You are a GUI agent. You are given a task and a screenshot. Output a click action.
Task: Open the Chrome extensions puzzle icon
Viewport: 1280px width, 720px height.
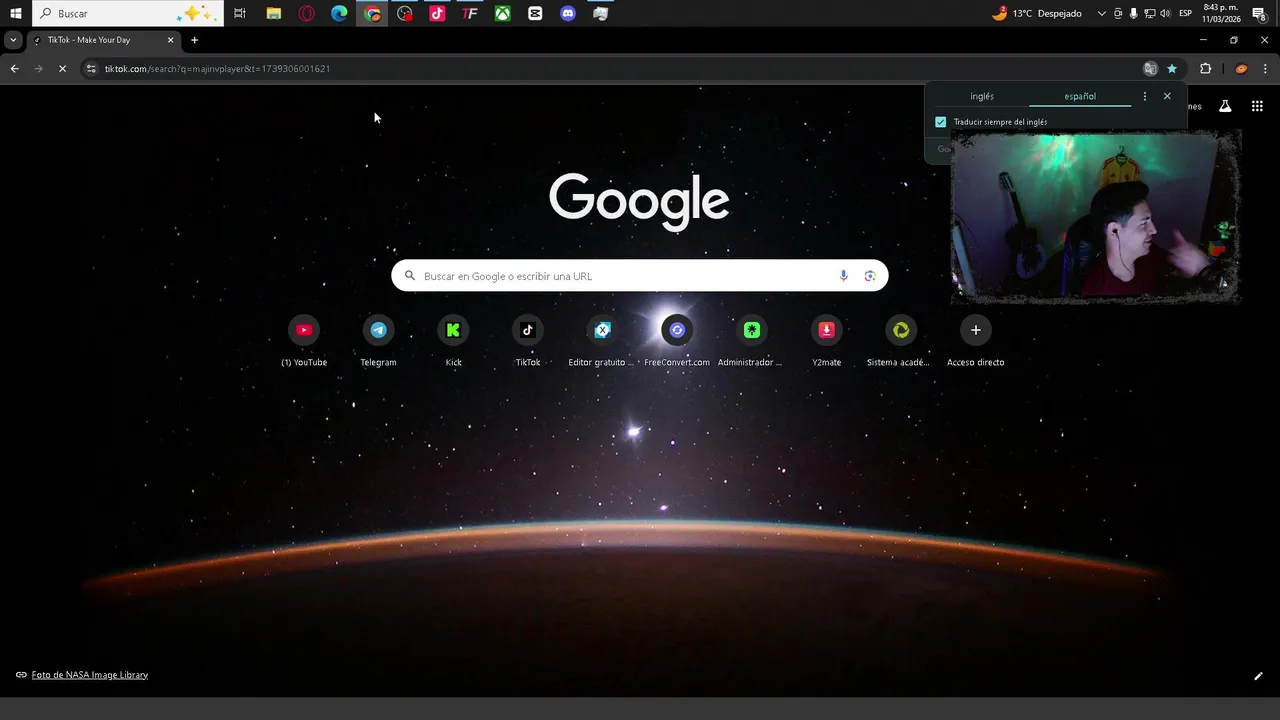(x=1205, y=69)
